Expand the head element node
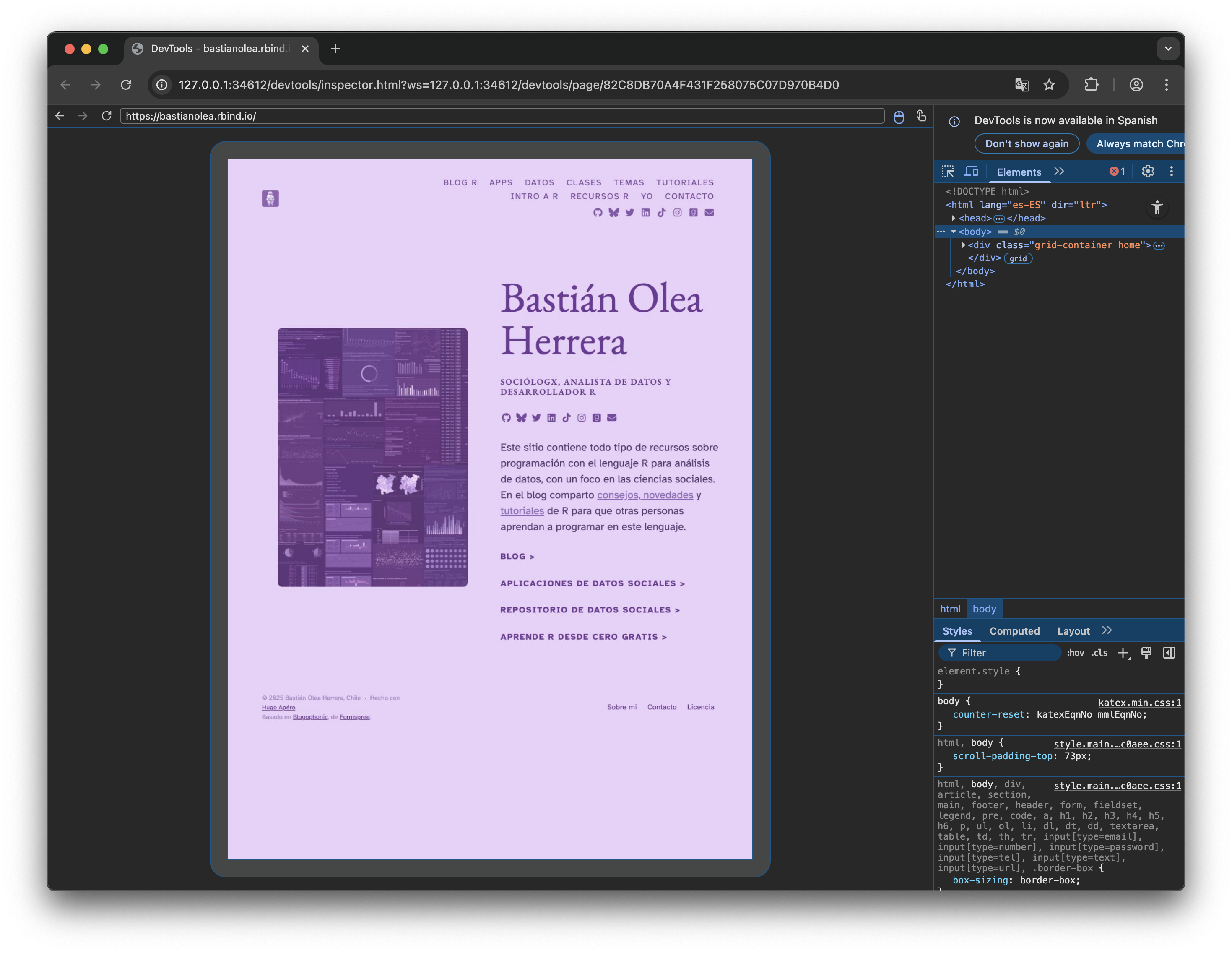Image resolution: width=1232 pixels, height=953 pixels. coord(953,219)
